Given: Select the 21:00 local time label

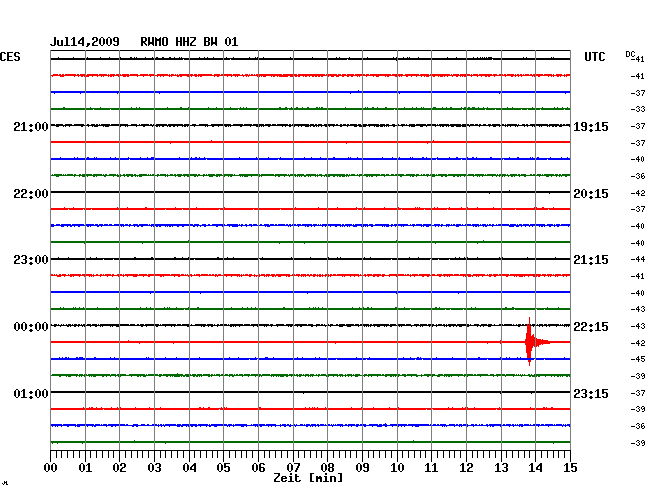Looking at the screenshot, I should (31, 127).
